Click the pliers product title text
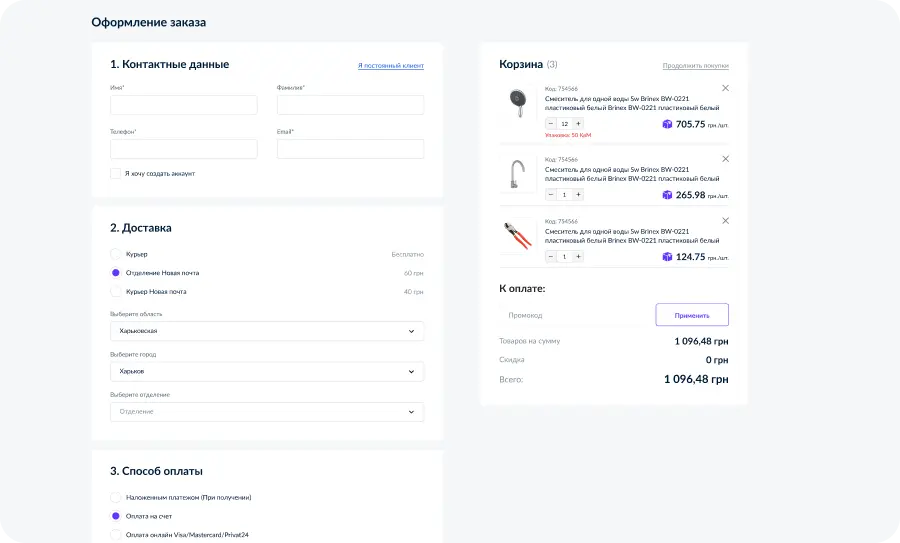Image resolution: width=900 pixels, height=543 pixels. click(632, 236)
